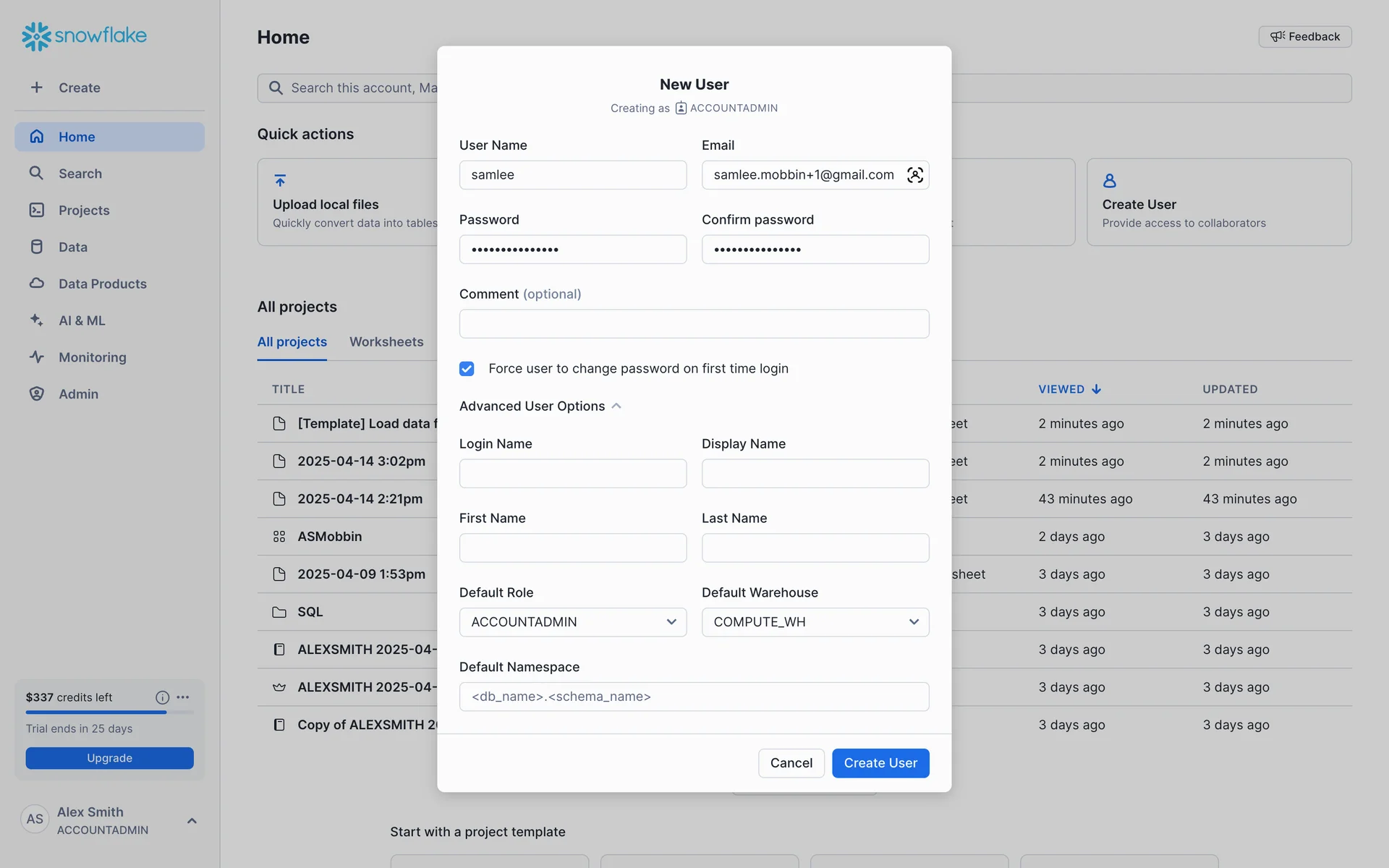Open the Default Role dropdown
The height and width of the screenshot is (868, 1389).
pyautogui.click(x=572, y=622)
